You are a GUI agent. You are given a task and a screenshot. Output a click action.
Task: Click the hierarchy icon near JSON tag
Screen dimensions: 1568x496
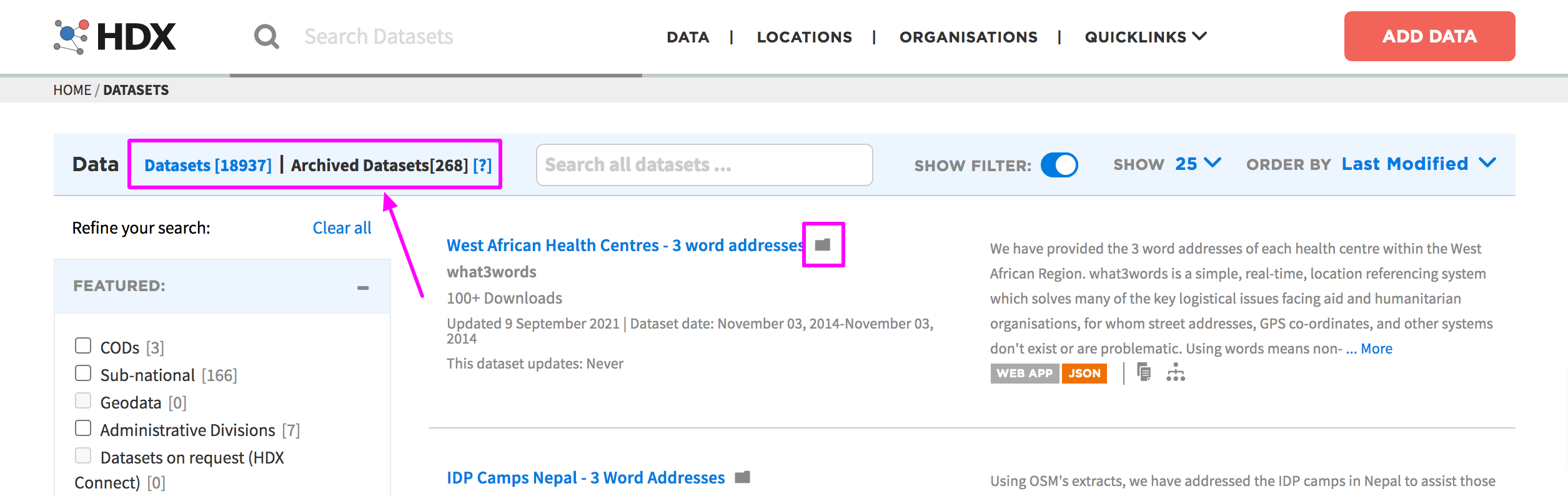1175,373
